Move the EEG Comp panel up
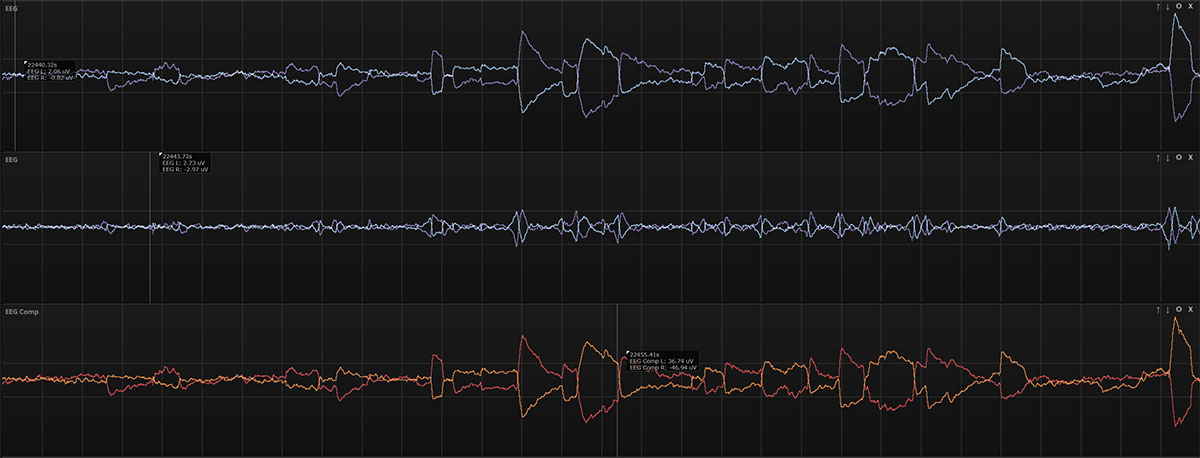The height and width of the screenshot is (458, 1200). (x=1158, y=310)
